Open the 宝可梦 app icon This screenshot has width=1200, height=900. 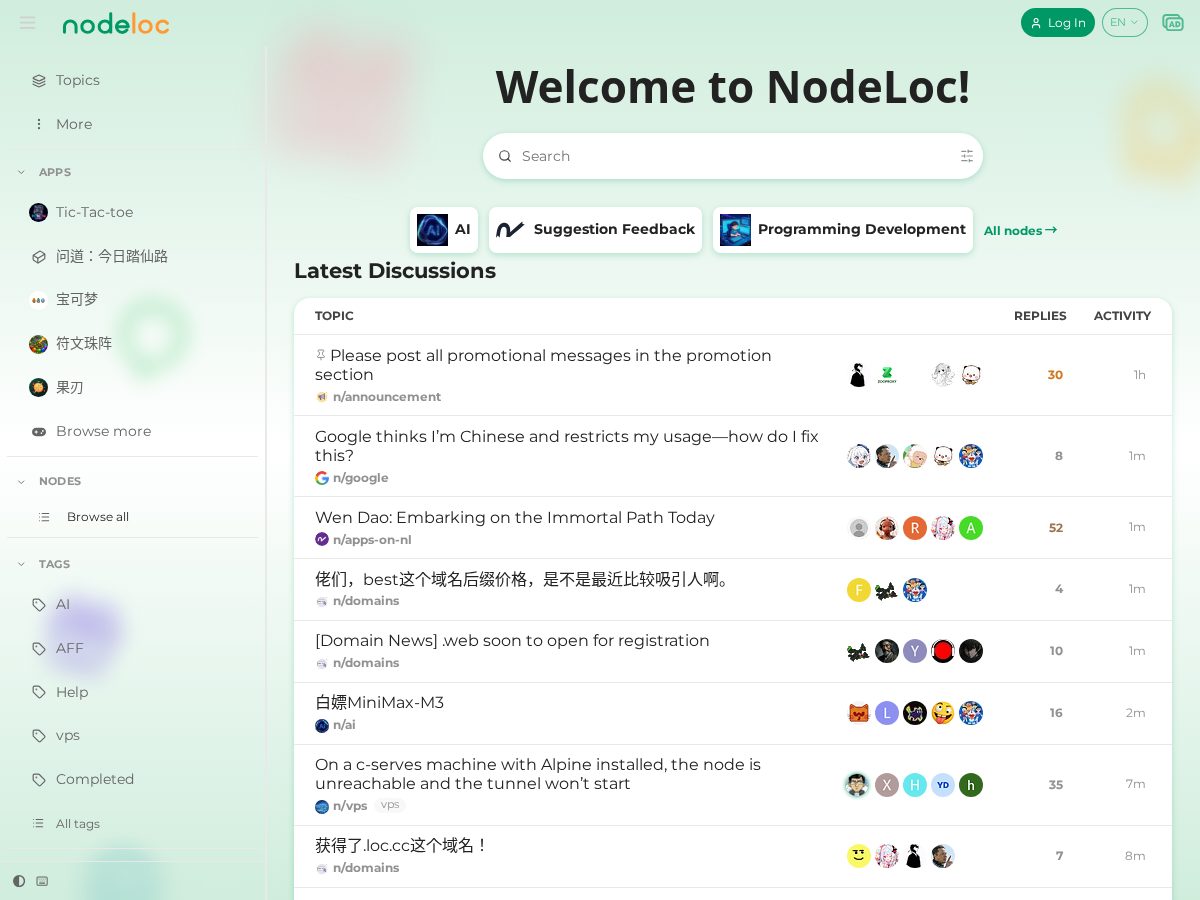click(38, 300)
